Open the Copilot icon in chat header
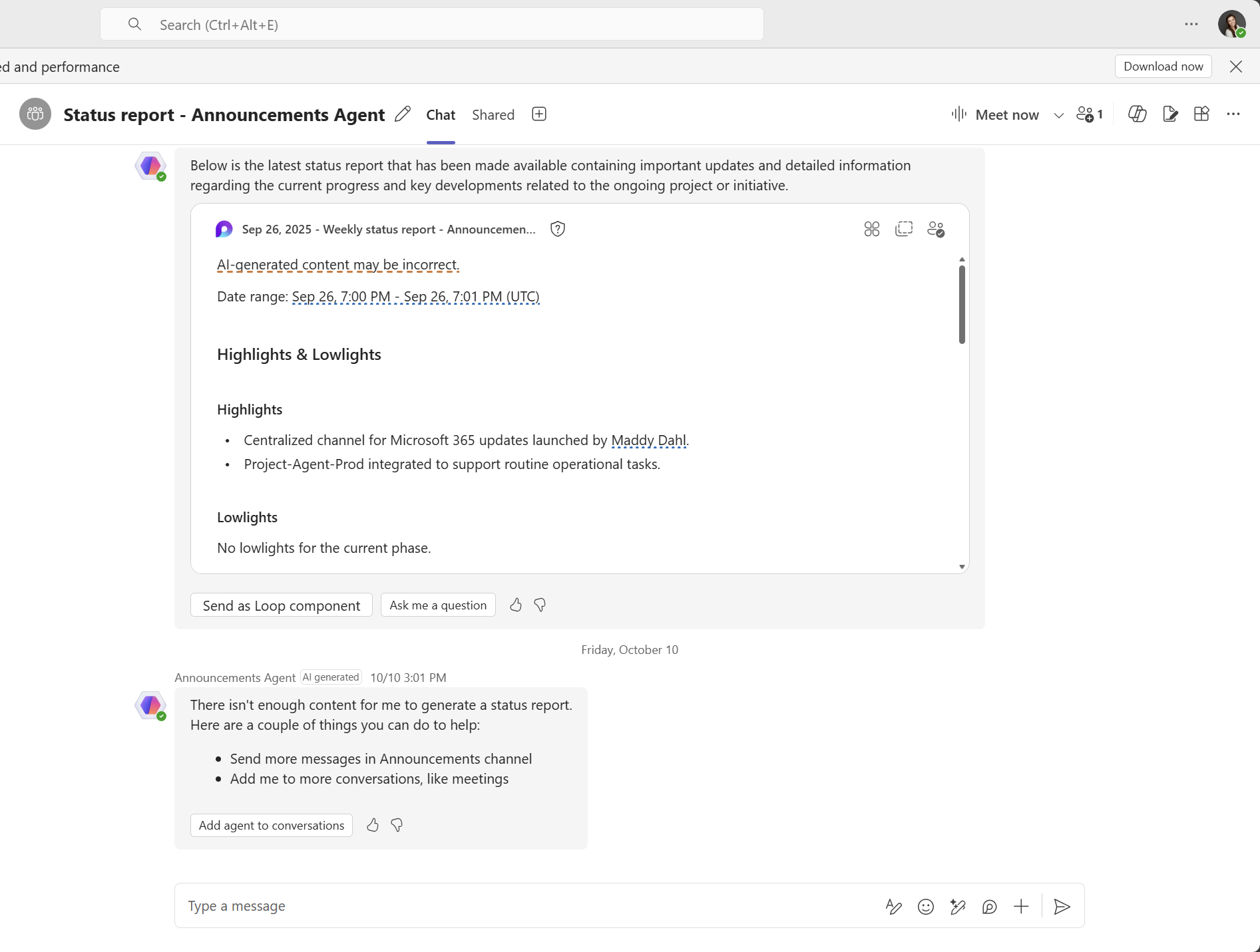 tap(1137, 114)
